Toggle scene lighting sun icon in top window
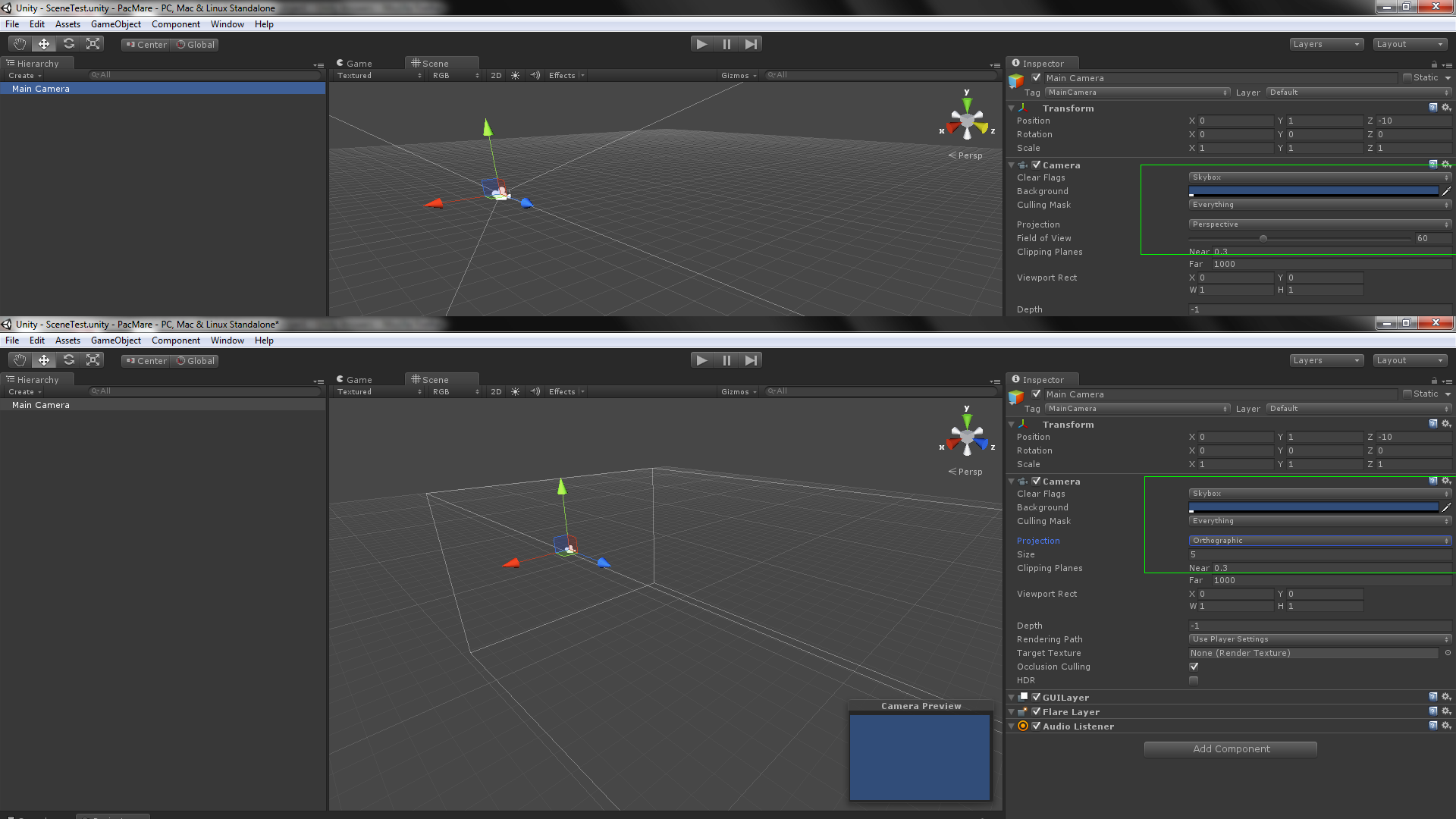 coord(516,75)
